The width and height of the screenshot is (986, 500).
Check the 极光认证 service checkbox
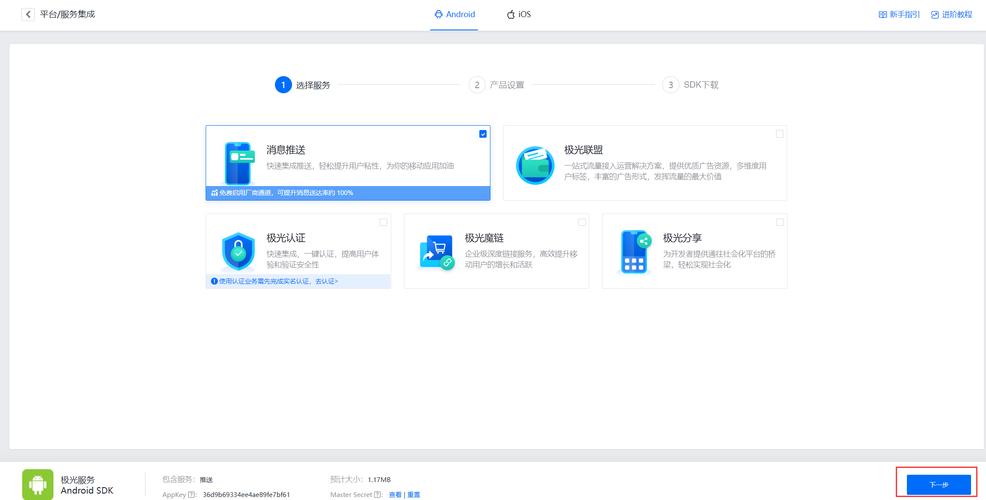tap(384, 221)
